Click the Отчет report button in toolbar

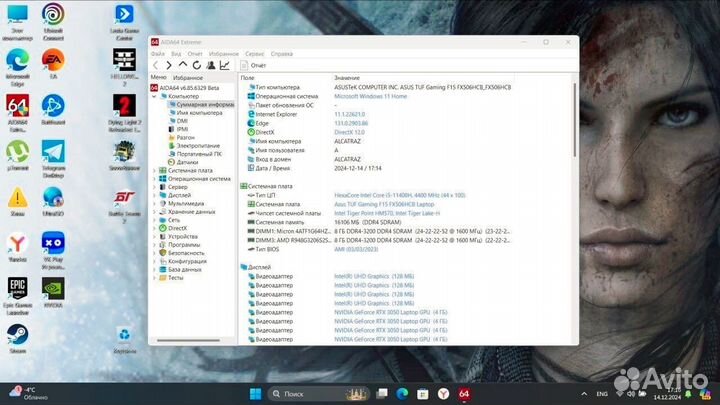click(254, 65)
